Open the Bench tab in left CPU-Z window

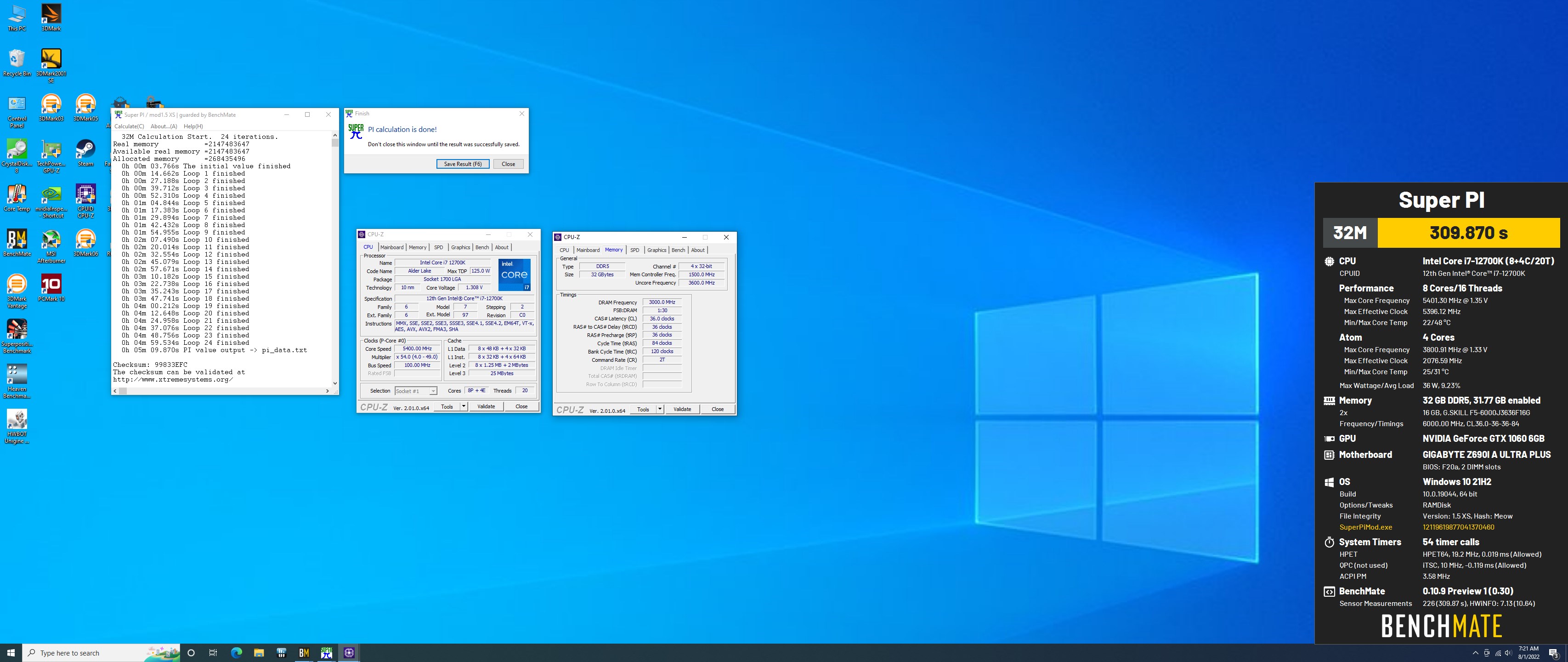tap(482, 247)
